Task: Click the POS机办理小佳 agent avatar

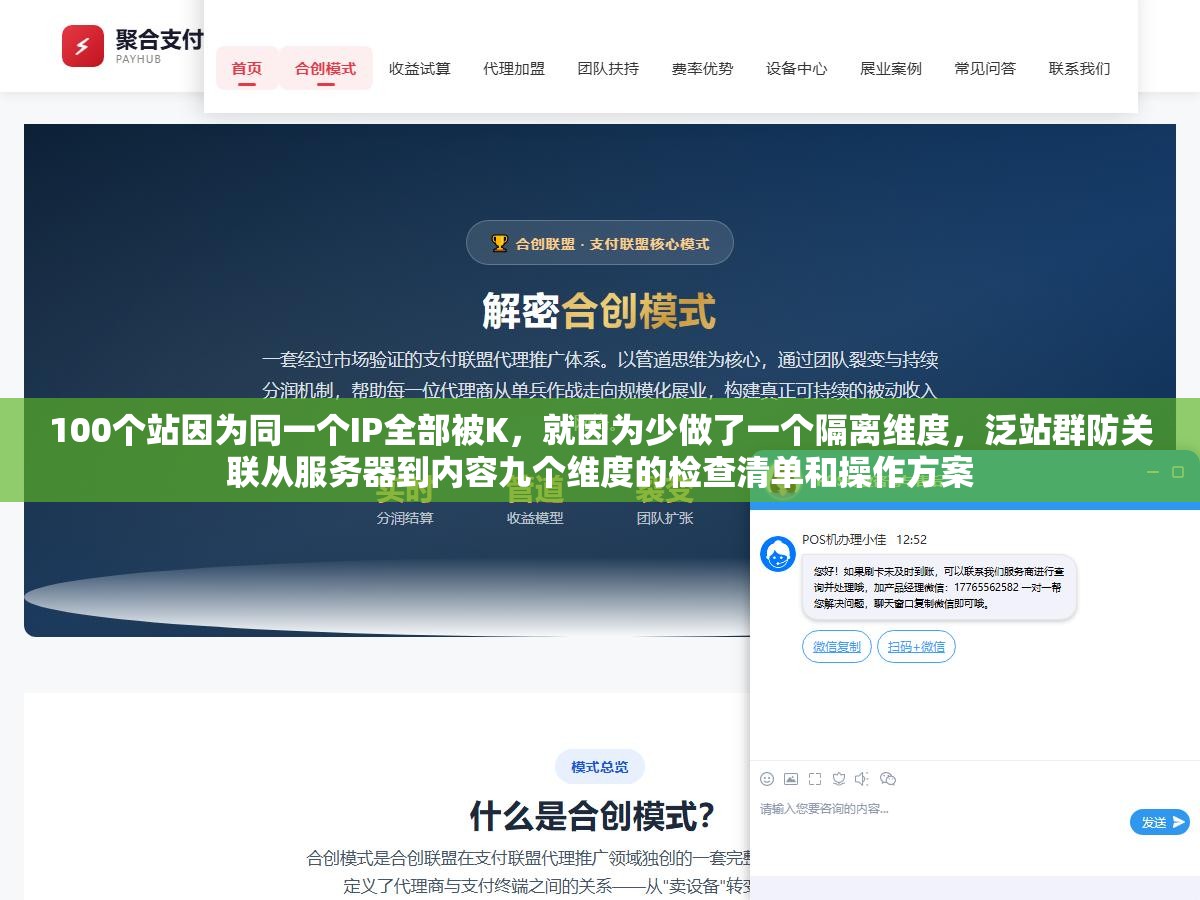Action: pos(778,554)
